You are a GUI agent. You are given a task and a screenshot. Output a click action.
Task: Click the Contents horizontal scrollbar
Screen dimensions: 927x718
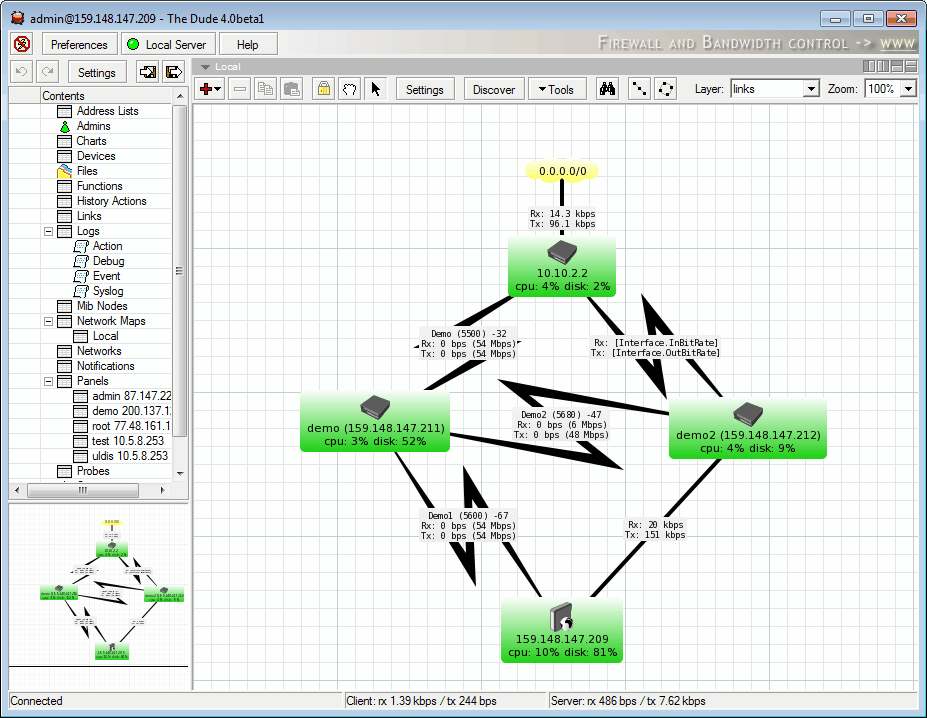(x=83, y=490)
